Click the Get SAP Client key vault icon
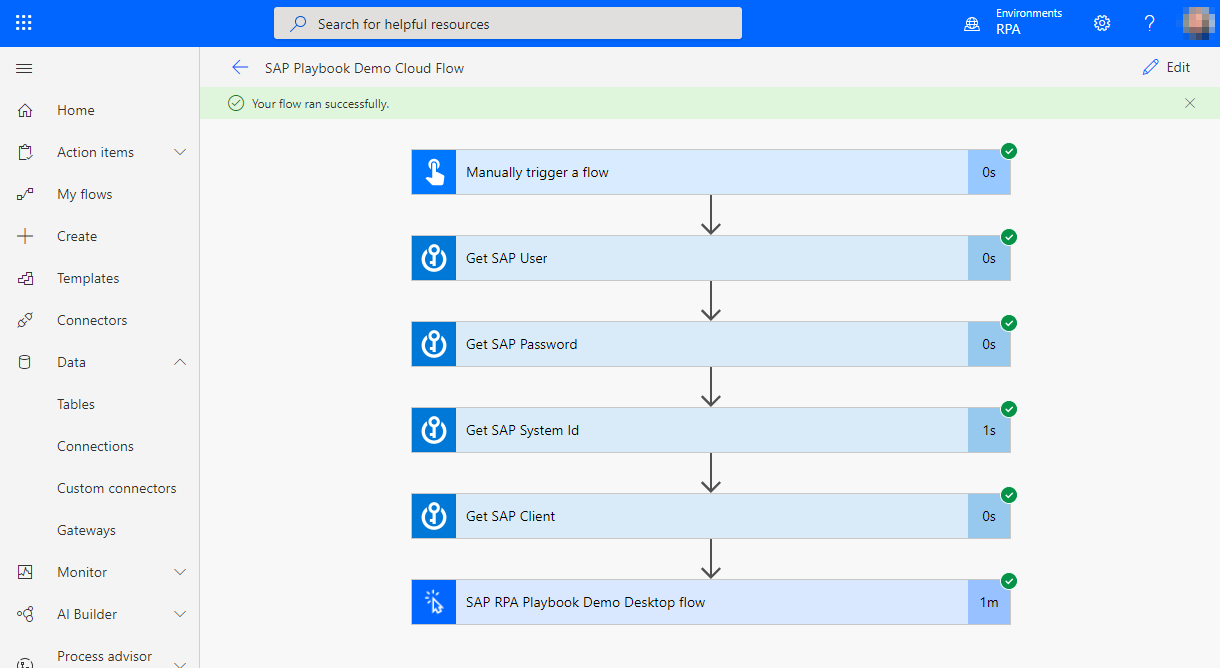Viewport: 1220px width, 668px height. coord(434,516)
